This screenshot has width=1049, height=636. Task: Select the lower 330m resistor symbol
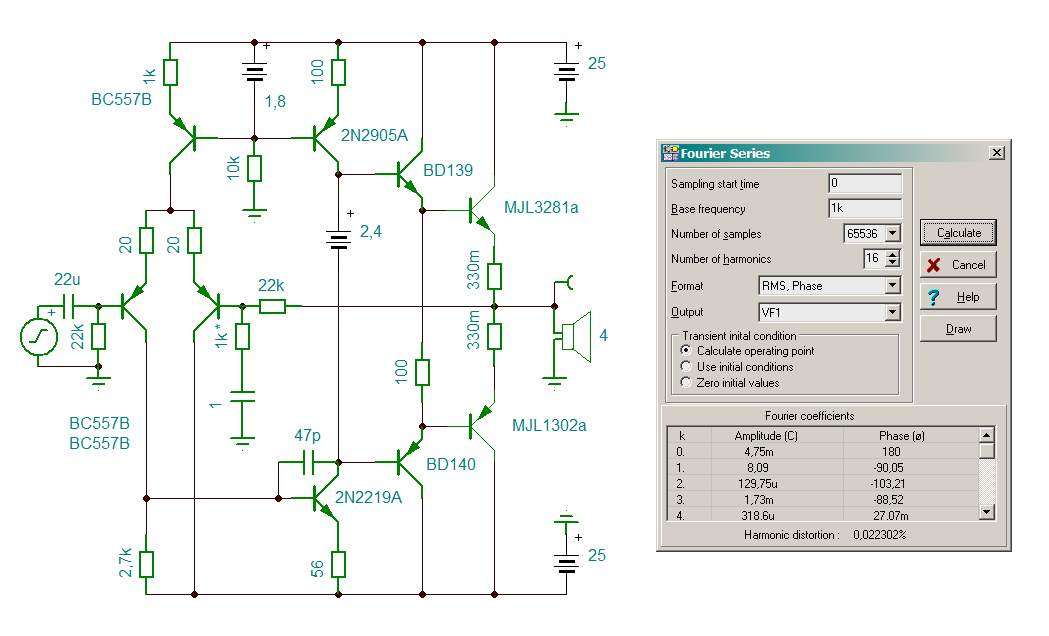click(494, 336)
